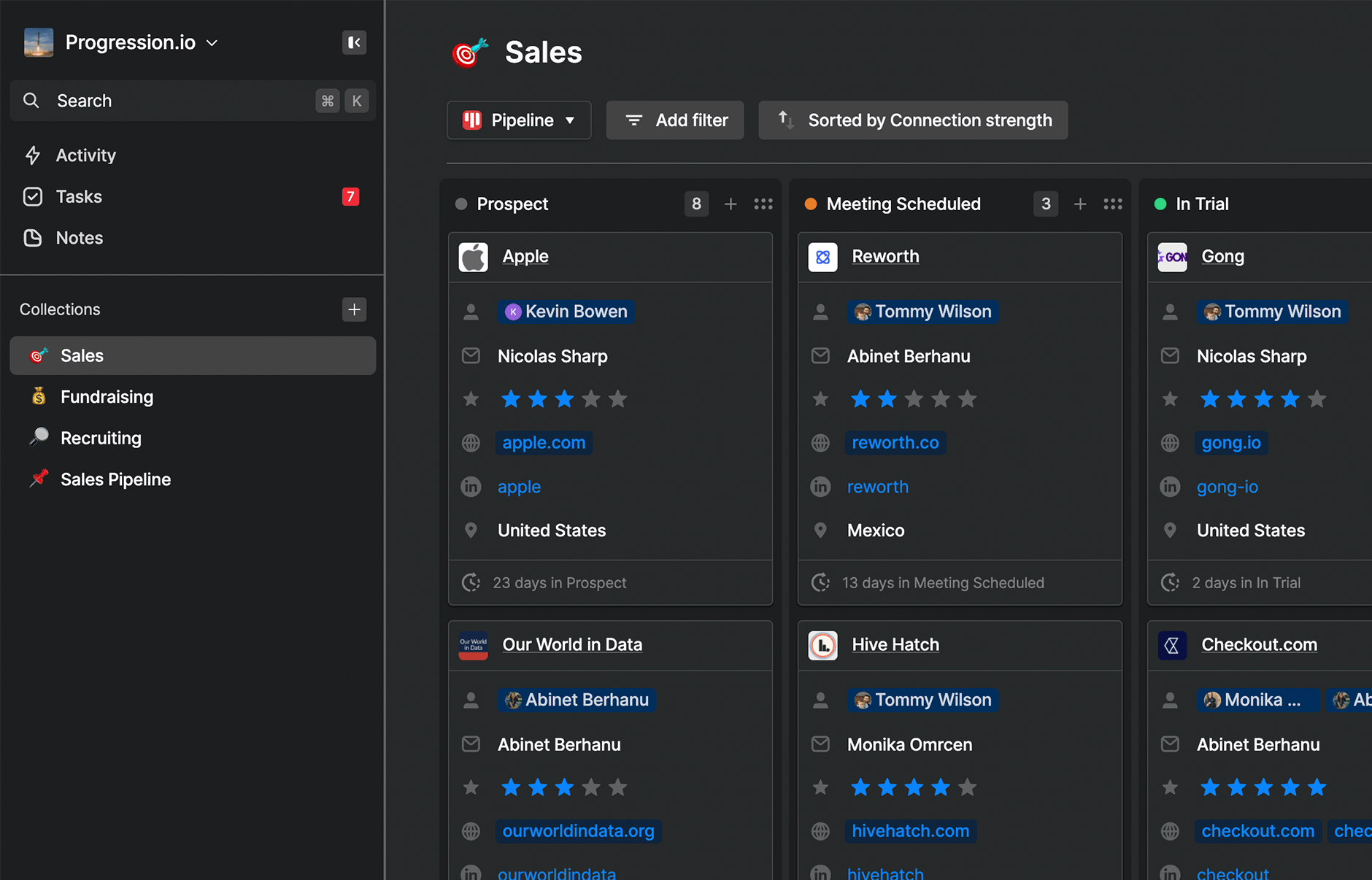The height and width of the screenshot is (880, 1372).
Task: Open the gong-io LinkedIn link
Action: [x=1228, y=487]
